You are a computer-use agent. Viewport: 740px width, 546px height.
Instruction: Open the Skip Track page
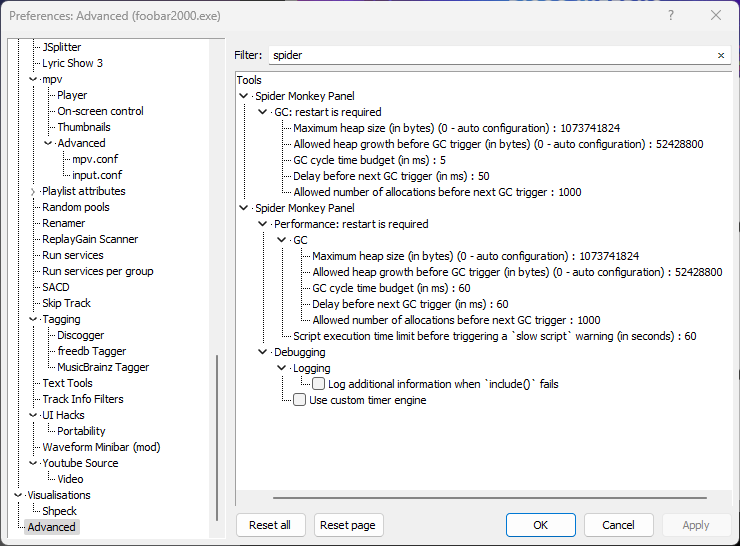[66, 303]
